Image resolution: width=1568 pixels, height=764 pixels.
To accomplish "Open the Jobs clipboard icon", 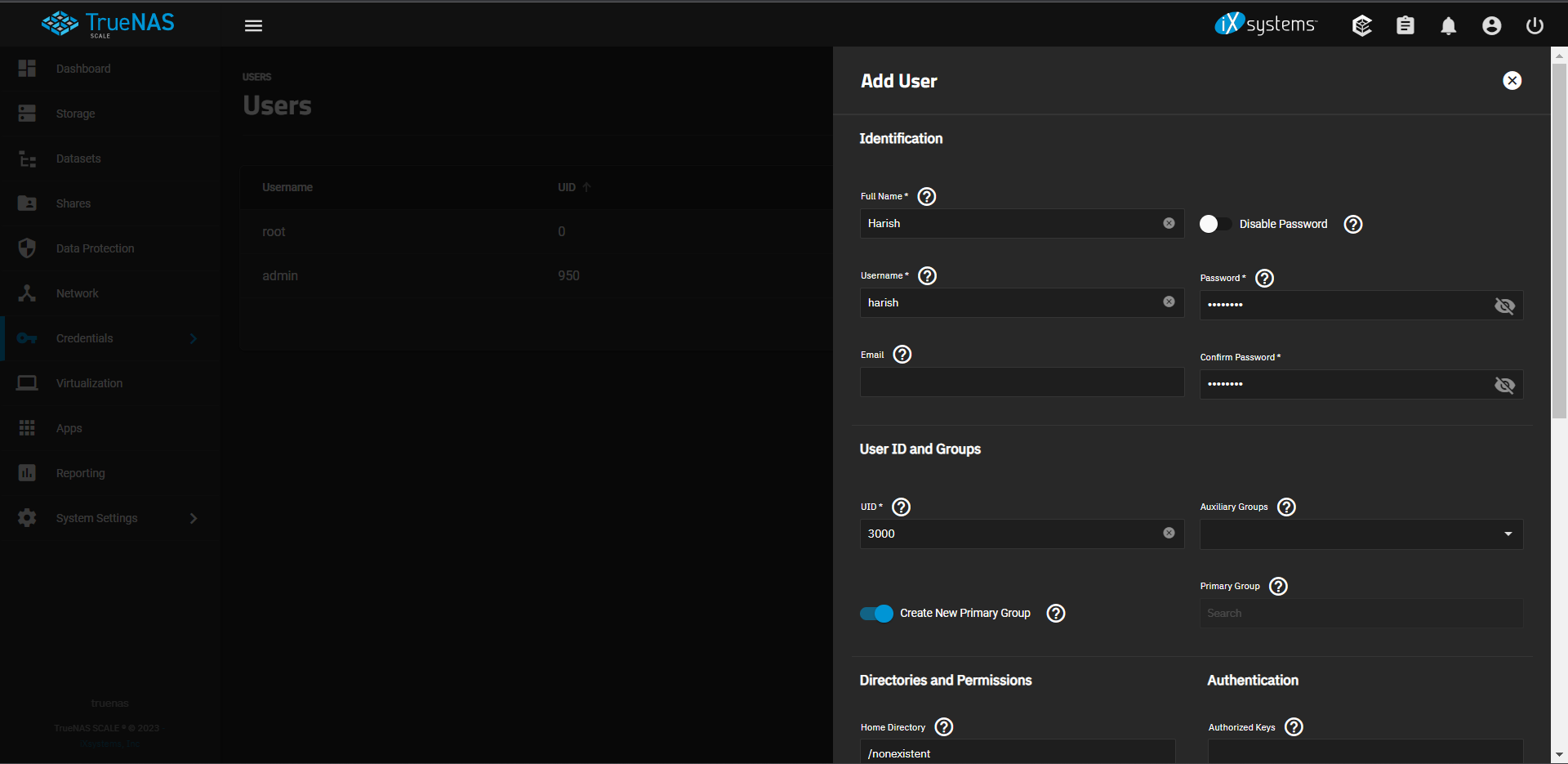I will (1405, 25).
